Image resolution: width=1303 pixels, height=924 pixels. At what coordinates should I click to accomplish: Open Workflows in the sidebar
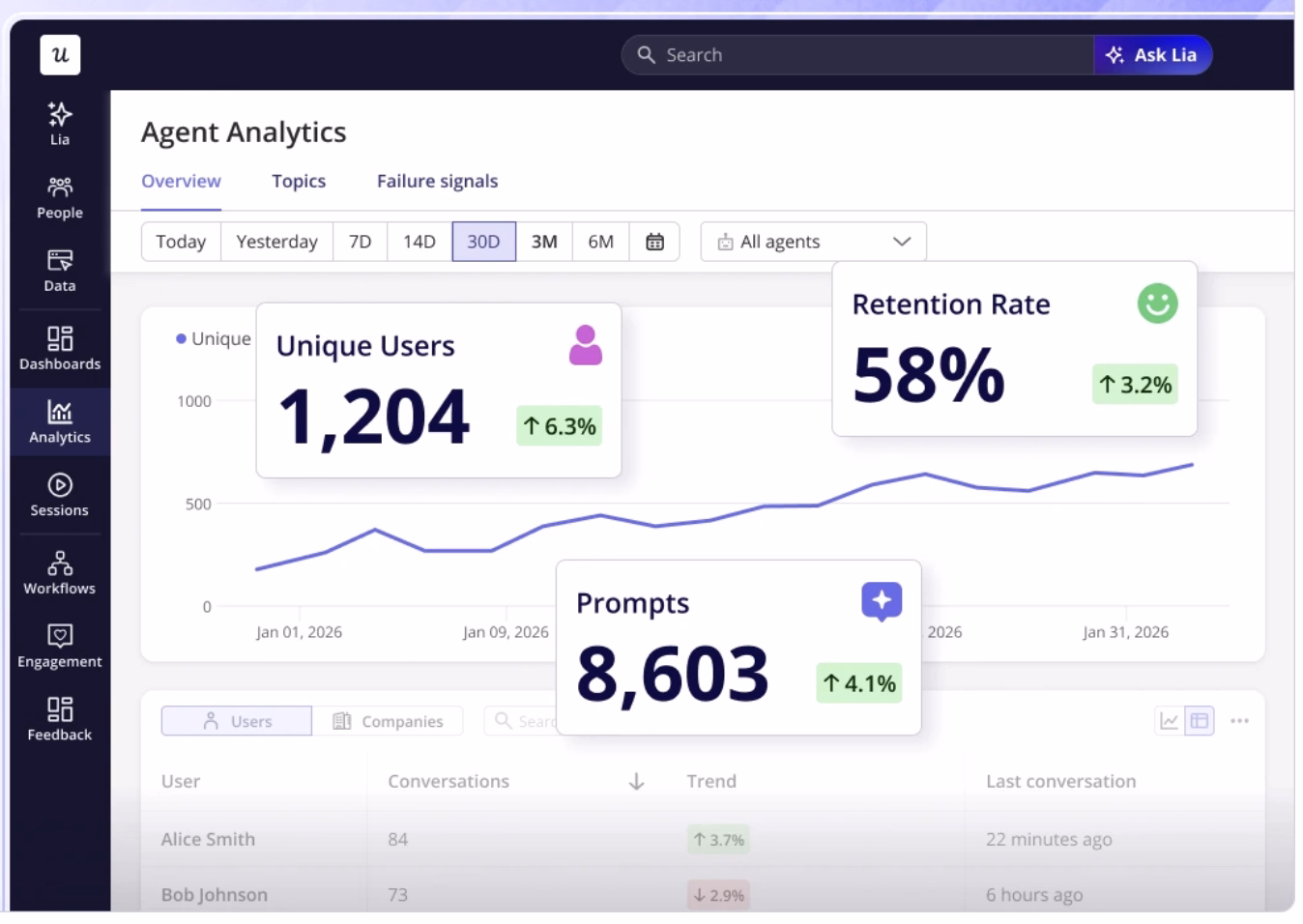[60, 573]
